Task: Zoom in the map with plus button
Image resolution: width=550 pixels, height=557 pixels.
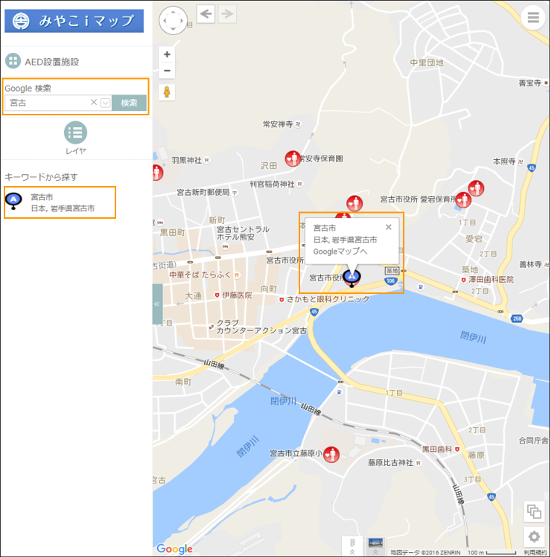Action: tap(167, 54)
